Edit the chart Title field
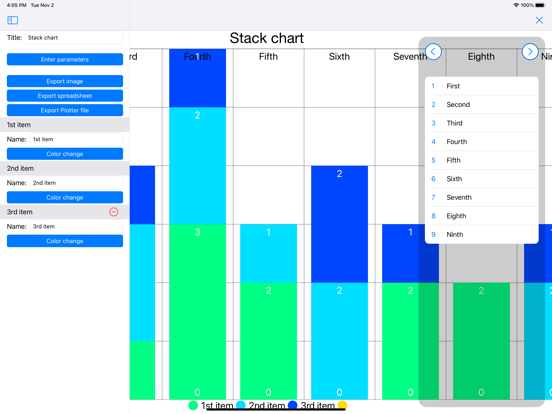The image size is (552, 414). [x=74, y=38]
